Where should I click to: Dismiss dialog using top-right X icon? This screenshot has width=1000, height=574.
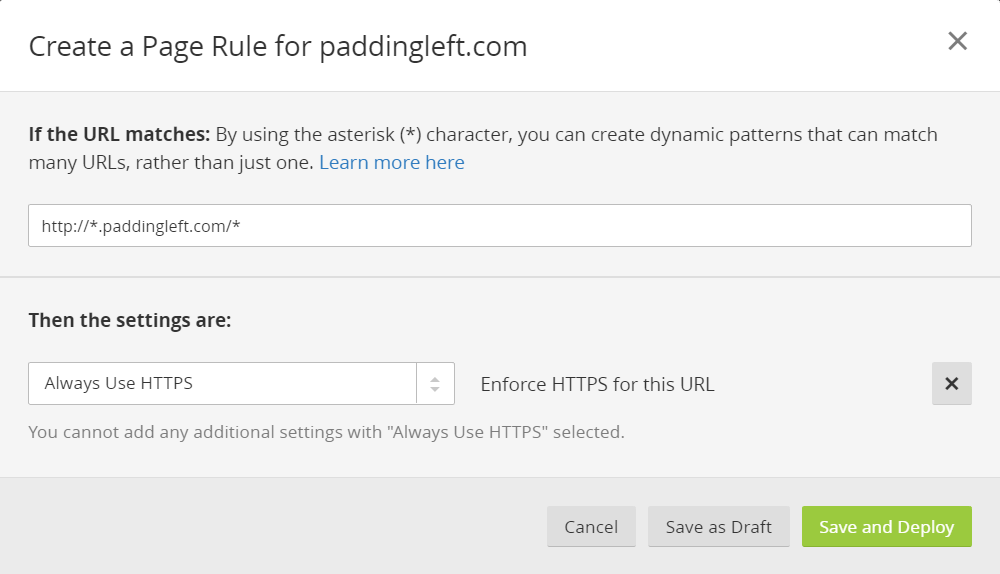click(x=957, y=41)
